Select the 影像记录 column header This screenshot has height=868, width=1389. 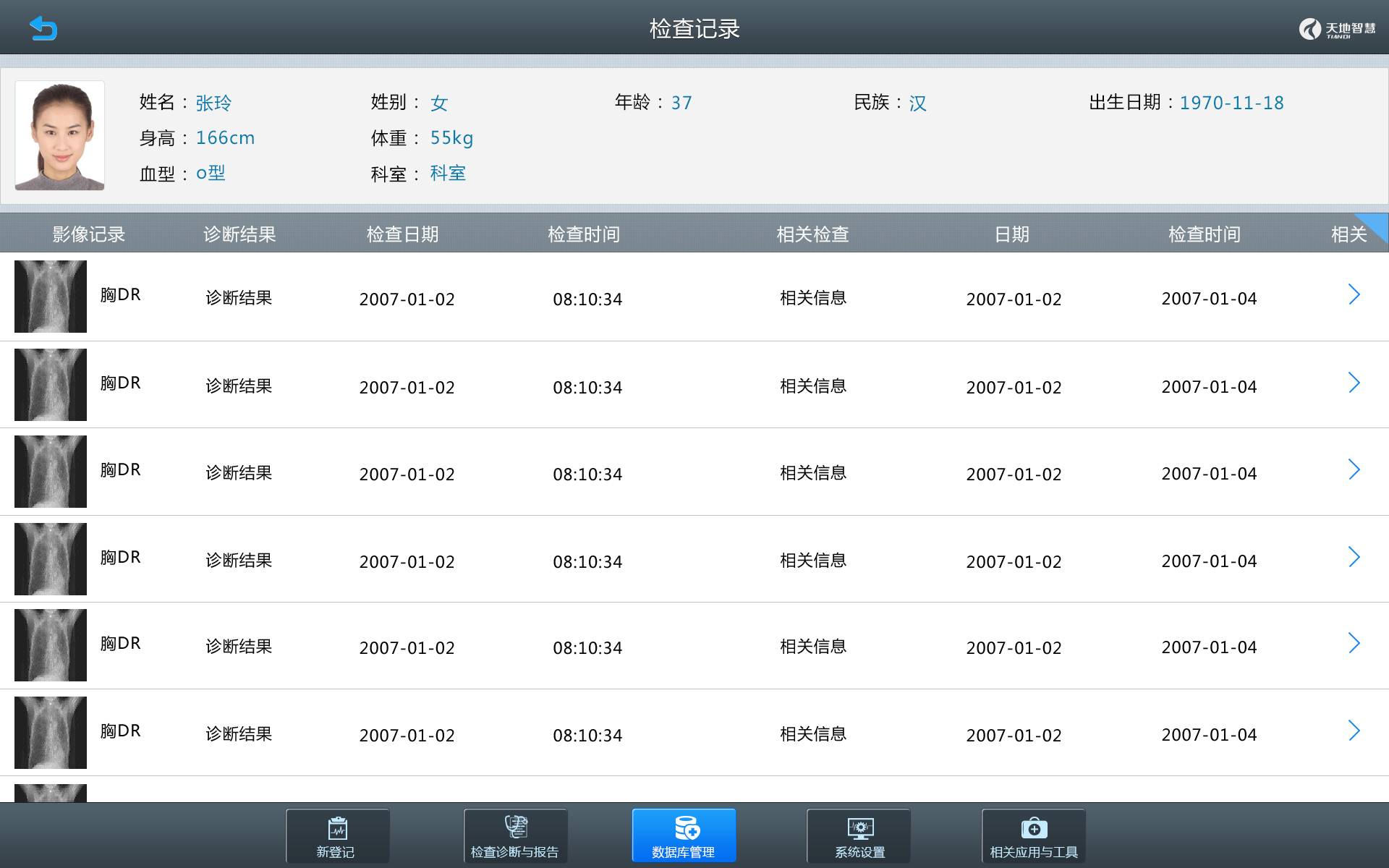pos(88,233)
